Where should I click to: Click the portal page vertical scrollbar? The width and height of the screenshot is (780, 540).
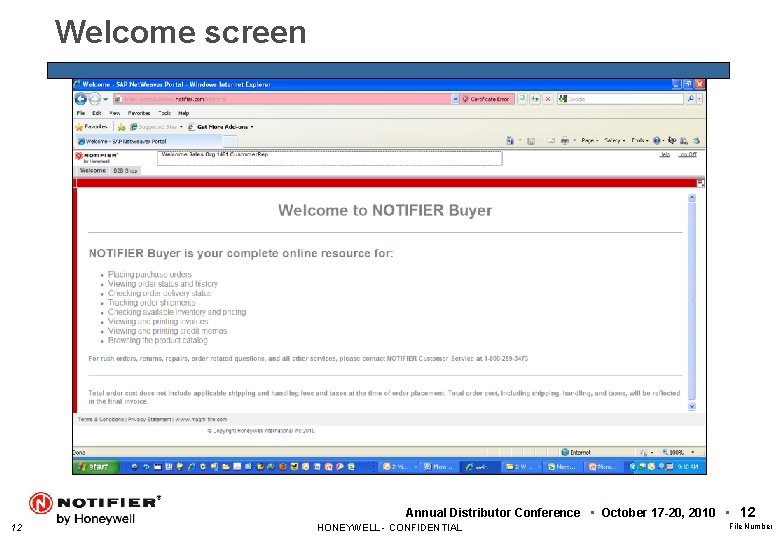[x=691, y=302]
